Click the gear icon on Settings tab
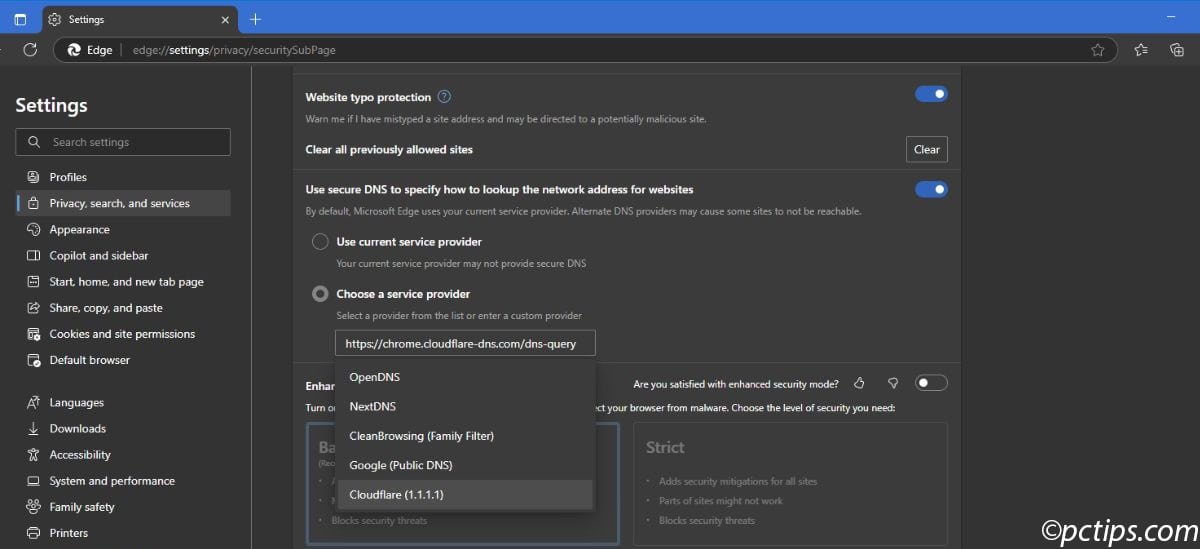Image resolution: width=1200 pixels, height=549 pixels. [54, 19]
